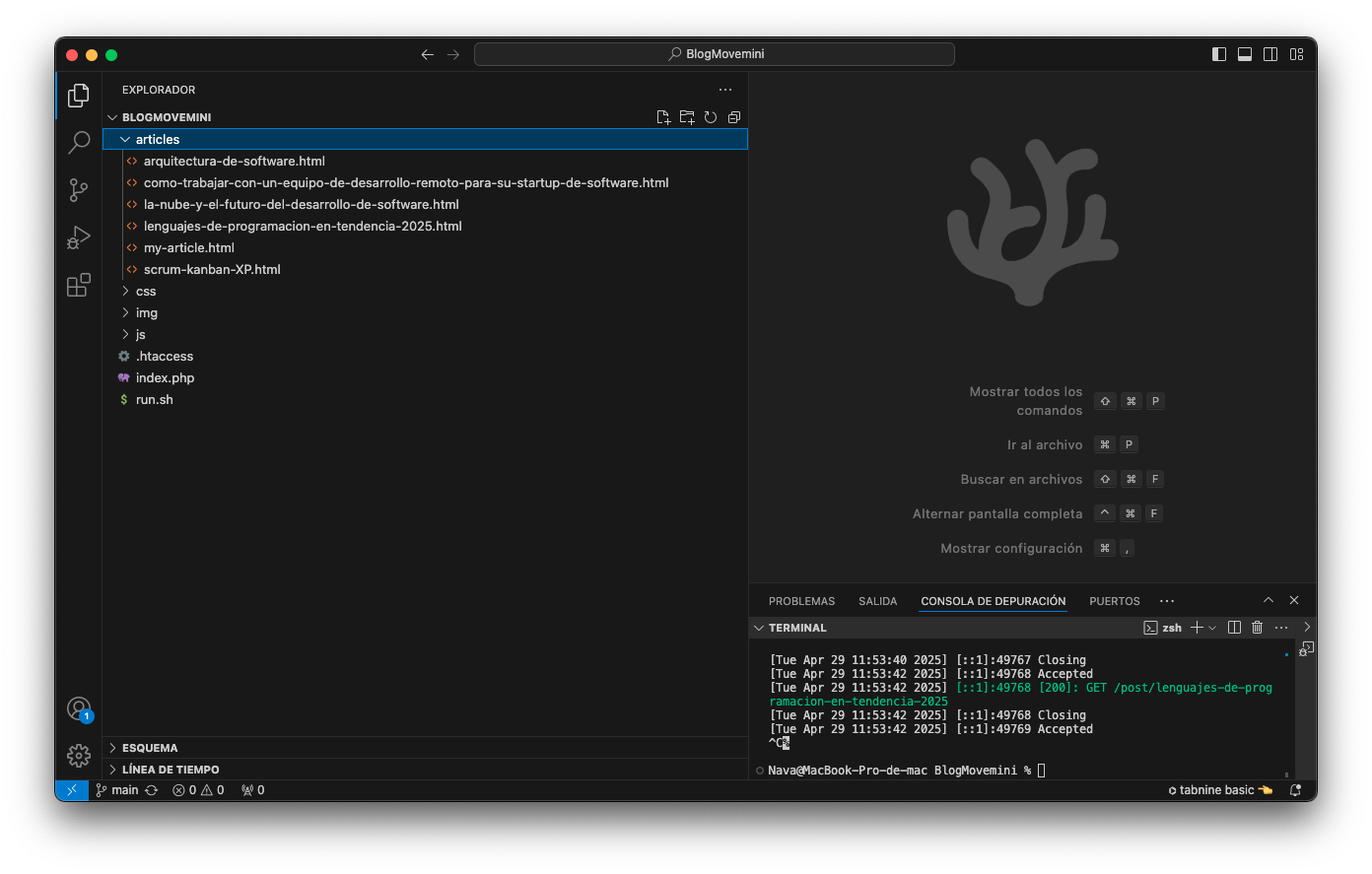Image resolution: width=1372 pixels, height=874 pixels.
Task: Open lenguajes-de-programacion-en-tendencia-2025.html
Action: pyautogui.click(x=303, y=226)
